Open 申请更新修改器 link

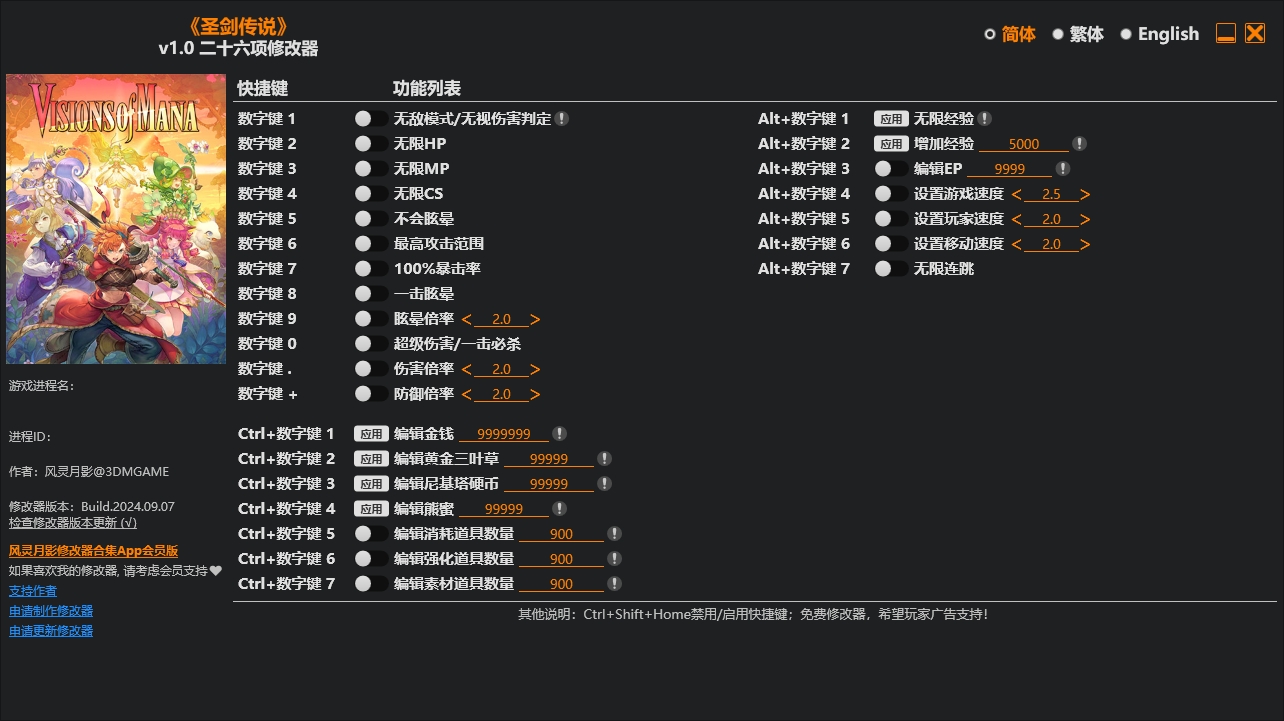pyautogui.click(x=51, y=631)
